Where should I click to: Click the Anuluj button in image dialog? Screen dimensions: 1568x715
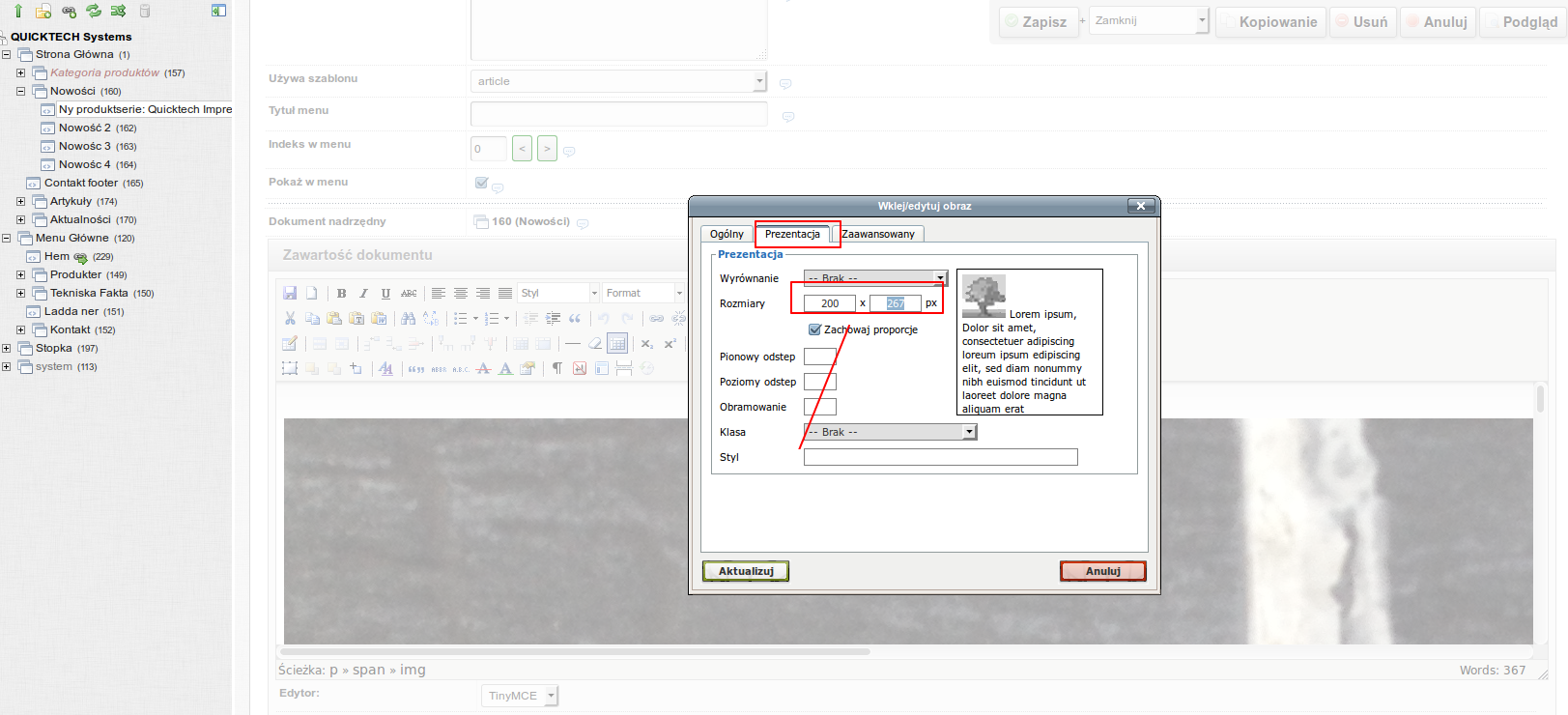(x=1103, y=571)
